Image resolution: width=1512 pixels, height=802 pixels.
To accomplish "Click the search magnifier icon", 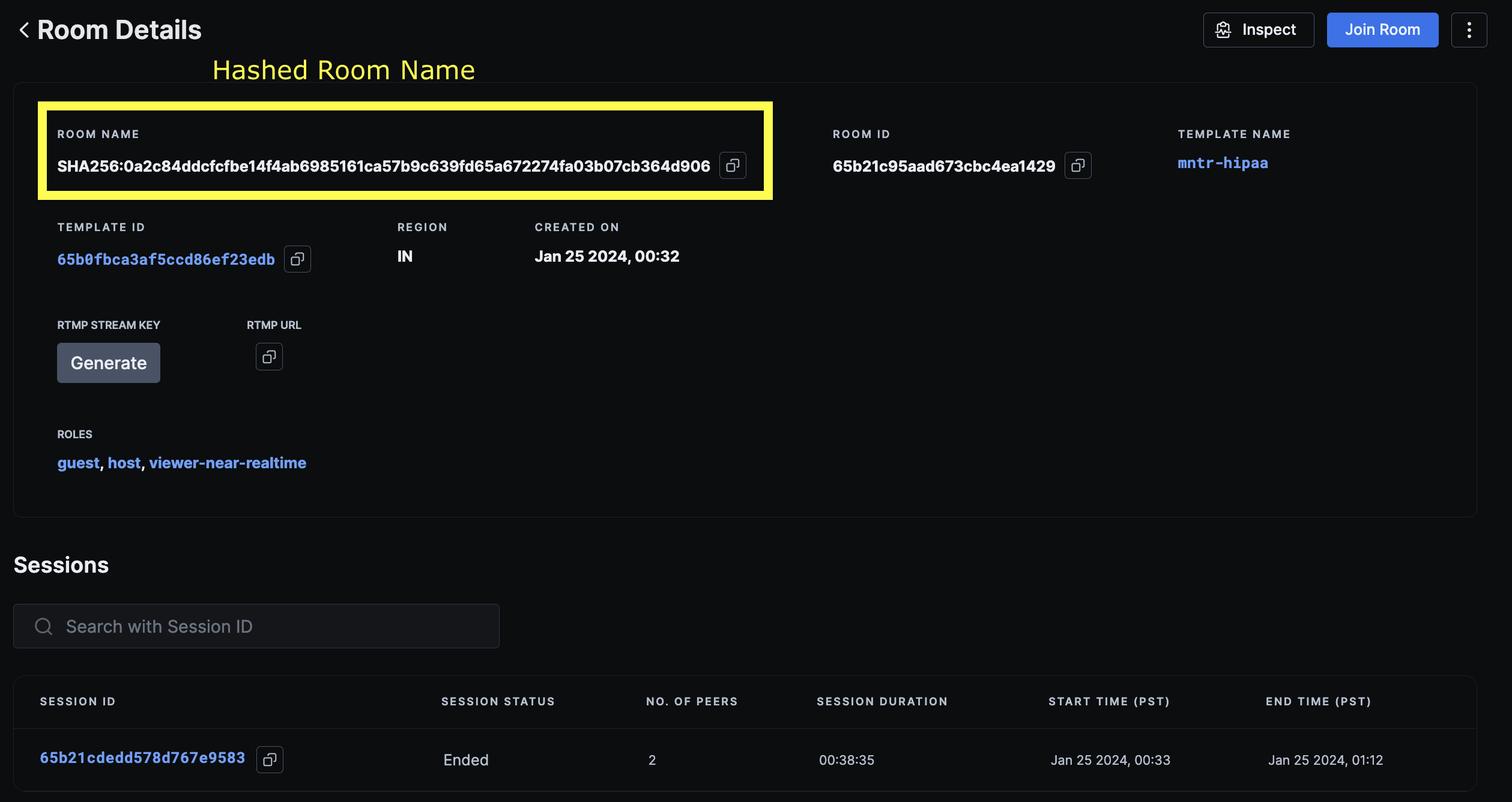I will tap(43, 626).
